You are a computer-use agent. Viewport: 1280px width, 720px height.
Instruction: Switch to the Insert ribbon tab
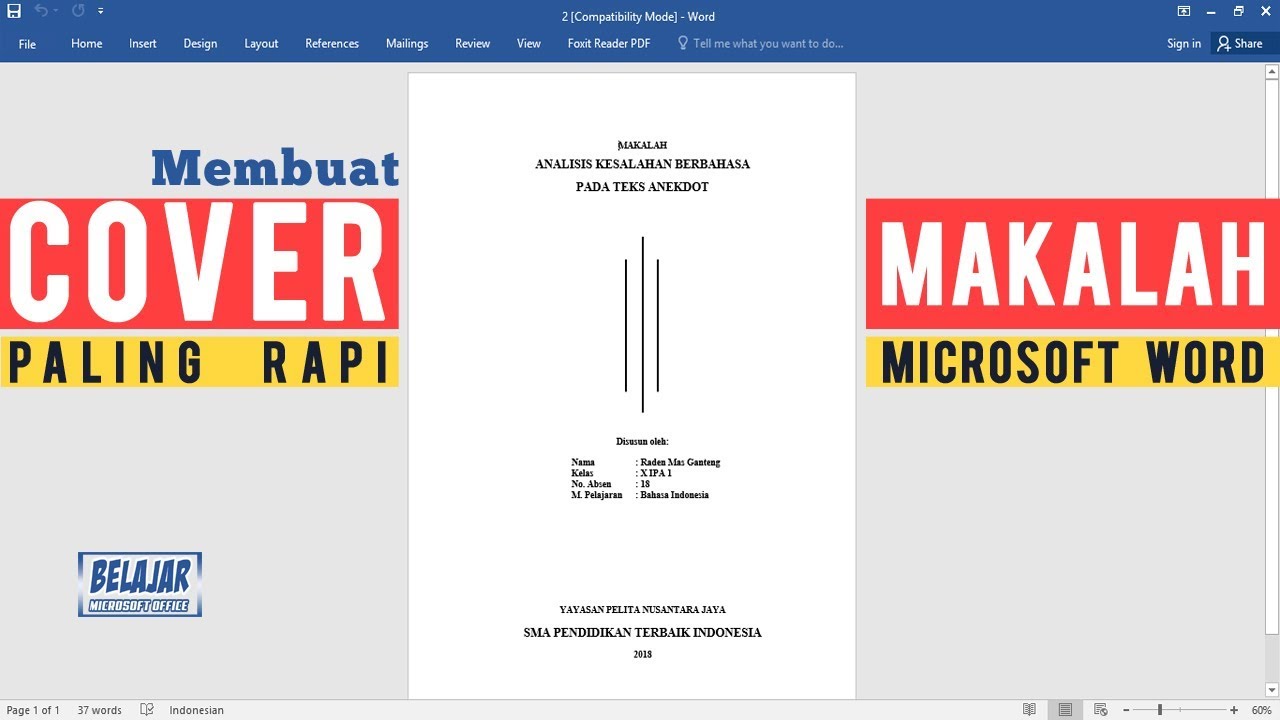(143, 44)
